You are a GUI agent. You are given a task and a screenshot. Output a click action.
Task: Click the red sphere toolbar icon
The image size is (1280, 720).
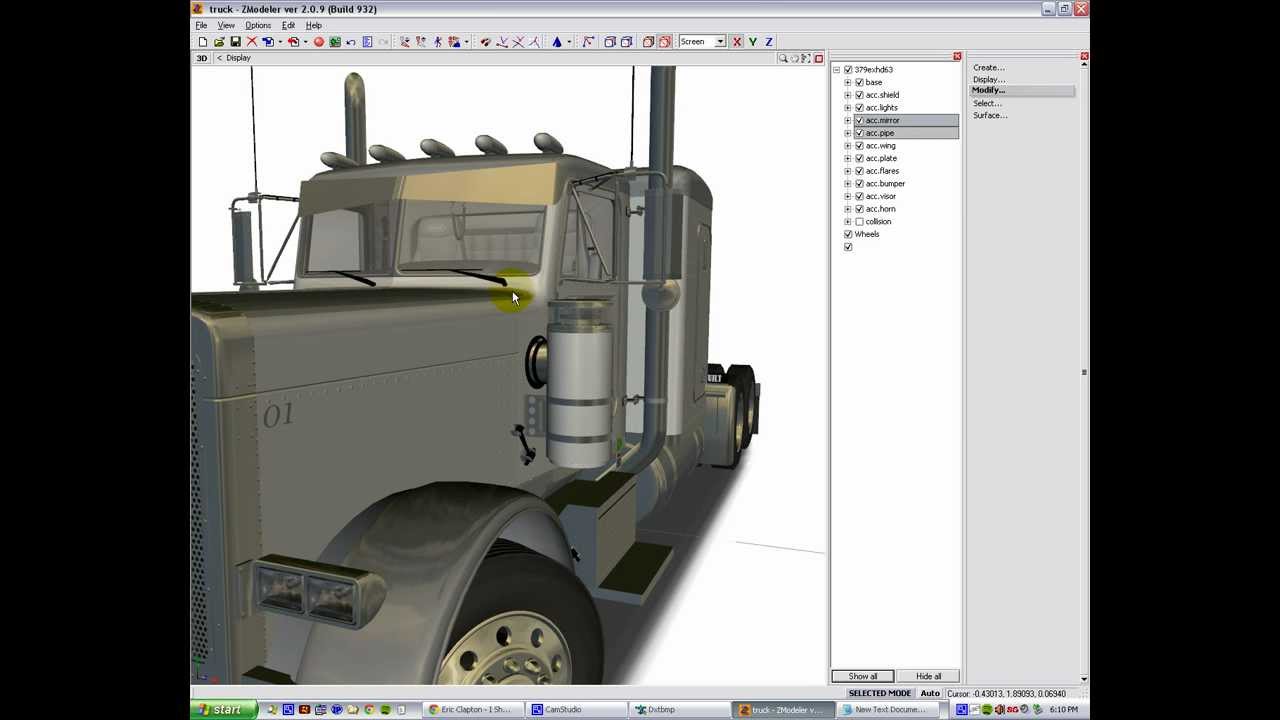coord(319,42)
